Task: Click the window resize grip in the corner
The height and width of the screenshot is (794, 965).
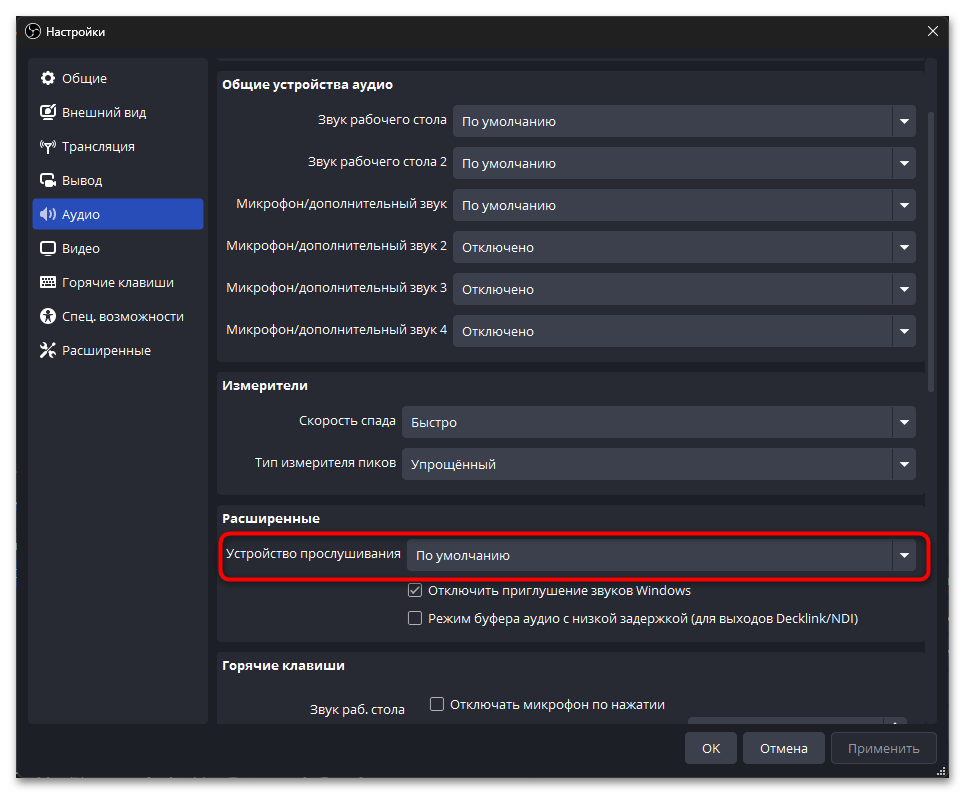Action: [x=941, y=771]
